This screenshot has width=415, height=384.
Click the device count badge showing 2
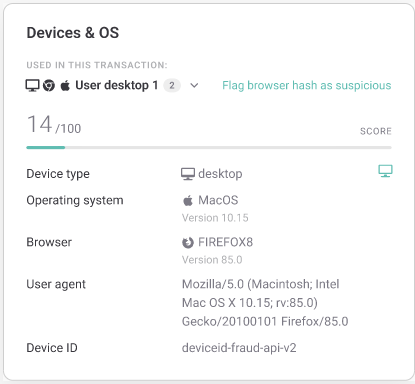click(x=172, y=85)
